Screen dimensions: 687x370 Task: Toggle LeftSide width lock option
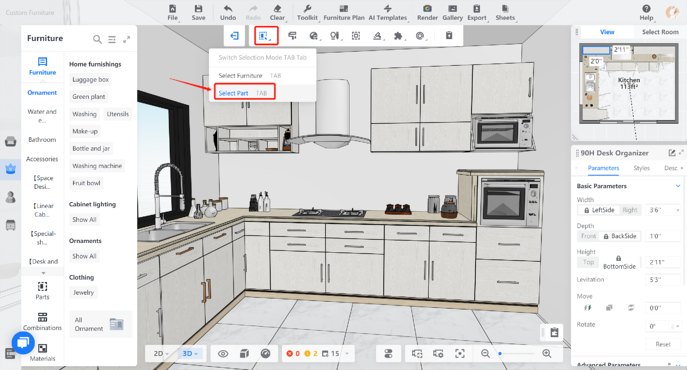pyautogui.click(x=598, y=210)
